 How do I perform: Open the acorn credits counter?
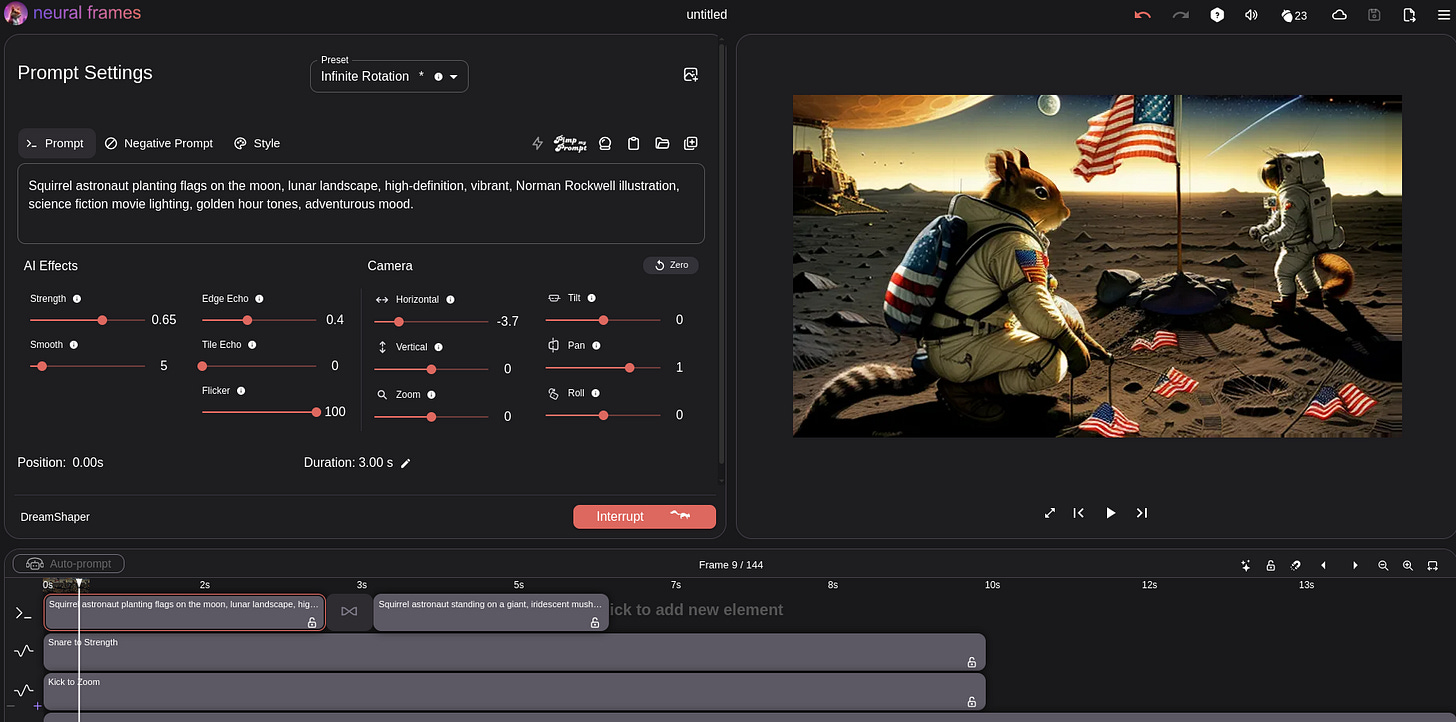pos(1294,15)
